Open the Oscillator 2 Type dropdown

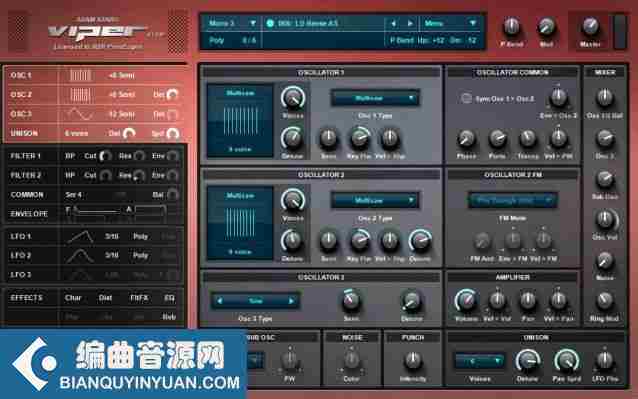click(375, 201)
